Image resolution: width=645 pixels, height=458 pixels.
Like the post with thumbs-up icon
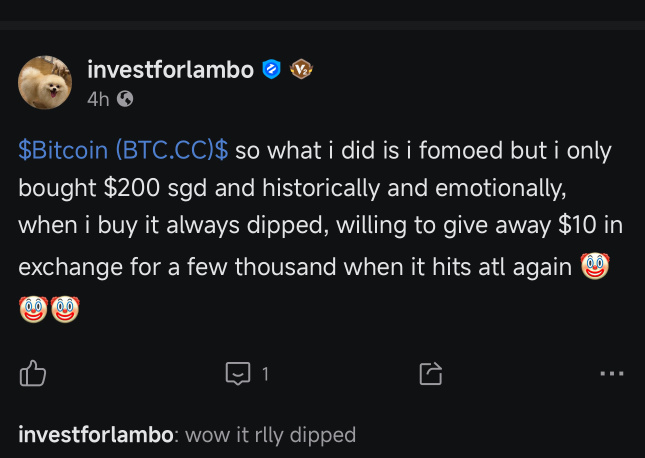(32, 373)
